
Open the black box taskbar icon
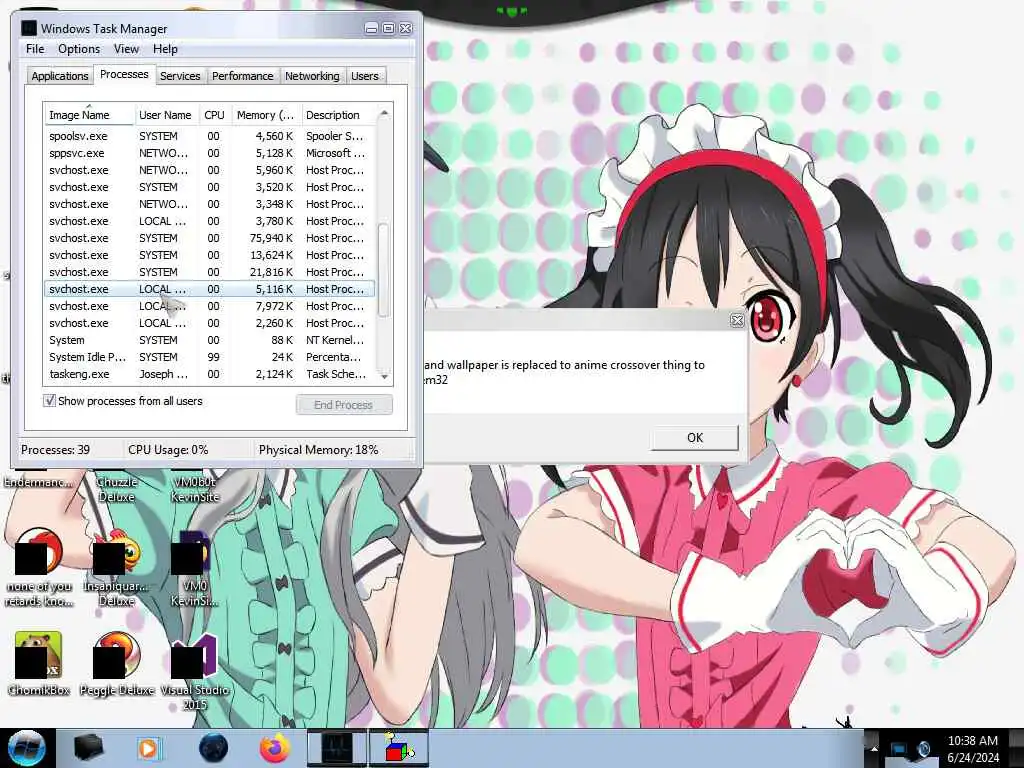tap(88, 748)
